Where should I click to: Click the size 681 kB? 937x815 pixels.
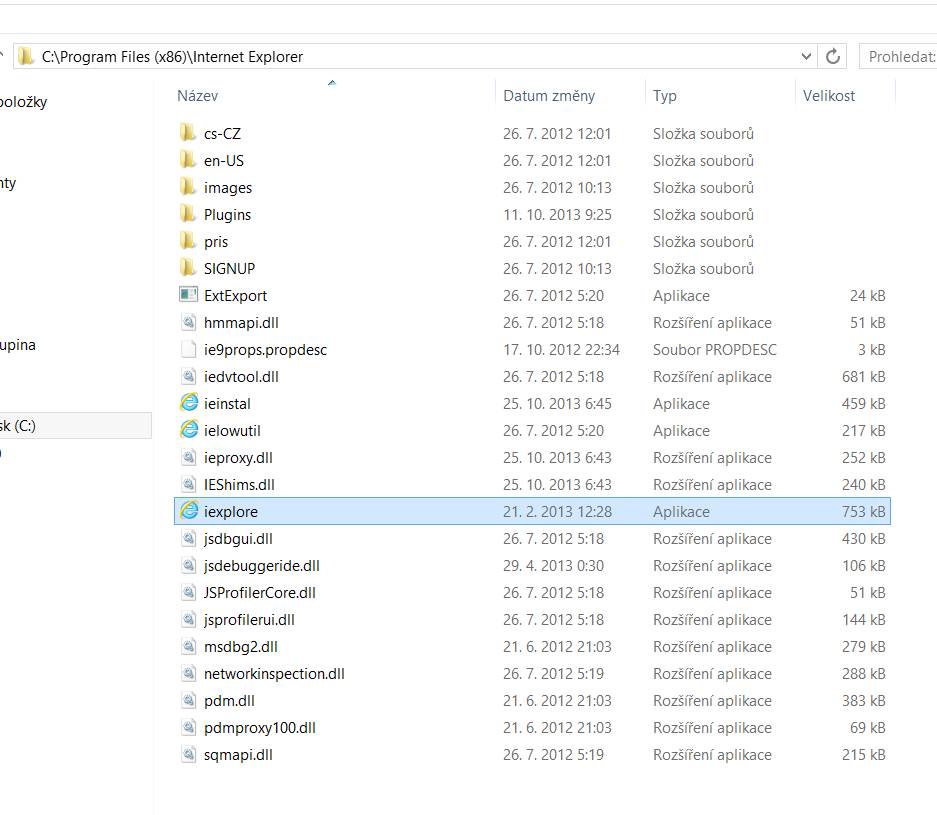pyautogui.click(x=863, y=376)
